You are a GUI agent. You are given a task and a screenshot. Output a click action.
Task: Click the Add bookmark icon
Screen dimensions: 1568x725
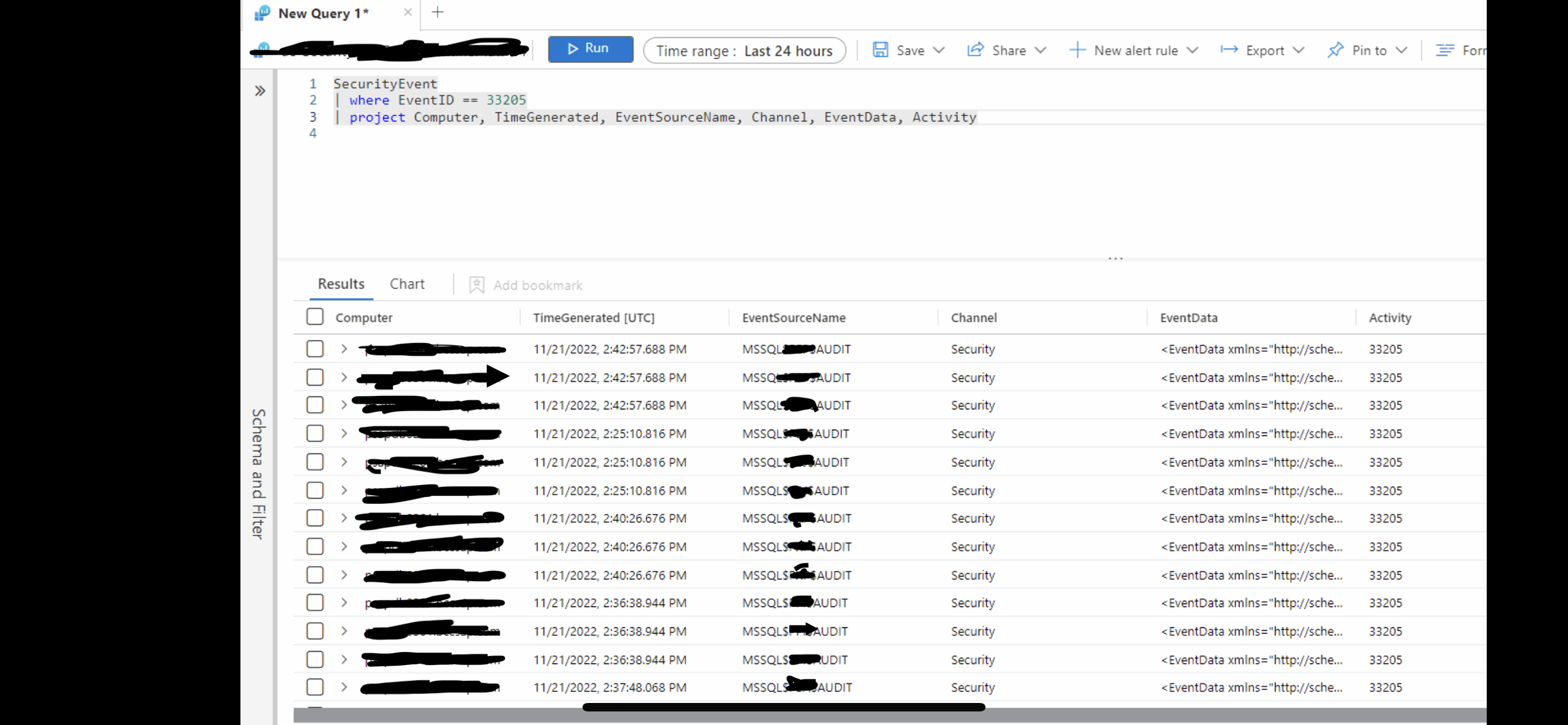click(476, 285)
